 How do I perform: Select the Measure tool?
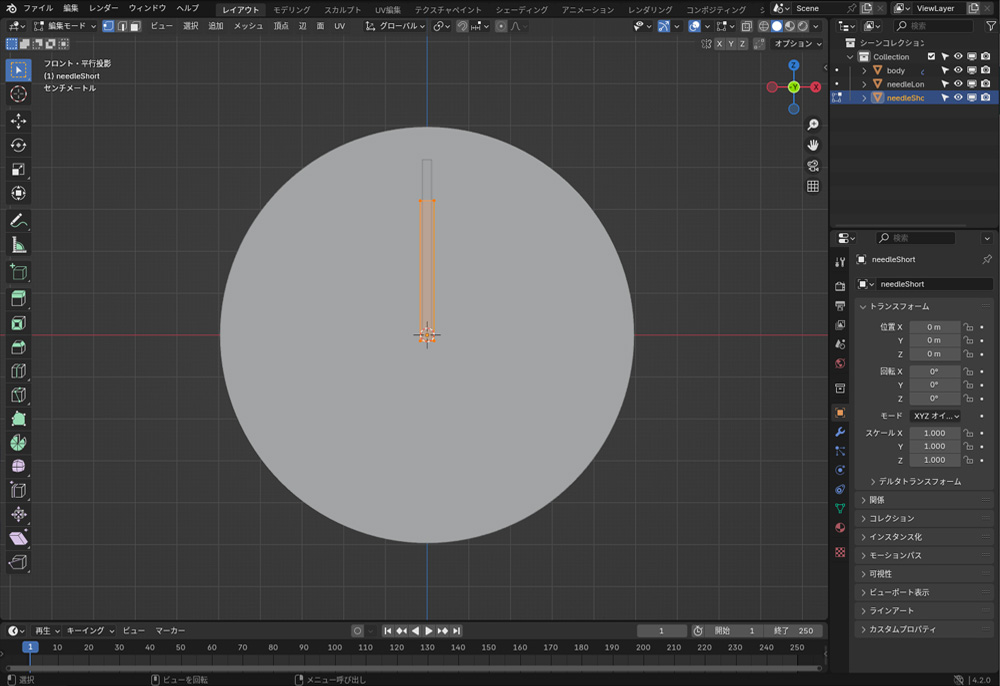(x=18, y=245)
